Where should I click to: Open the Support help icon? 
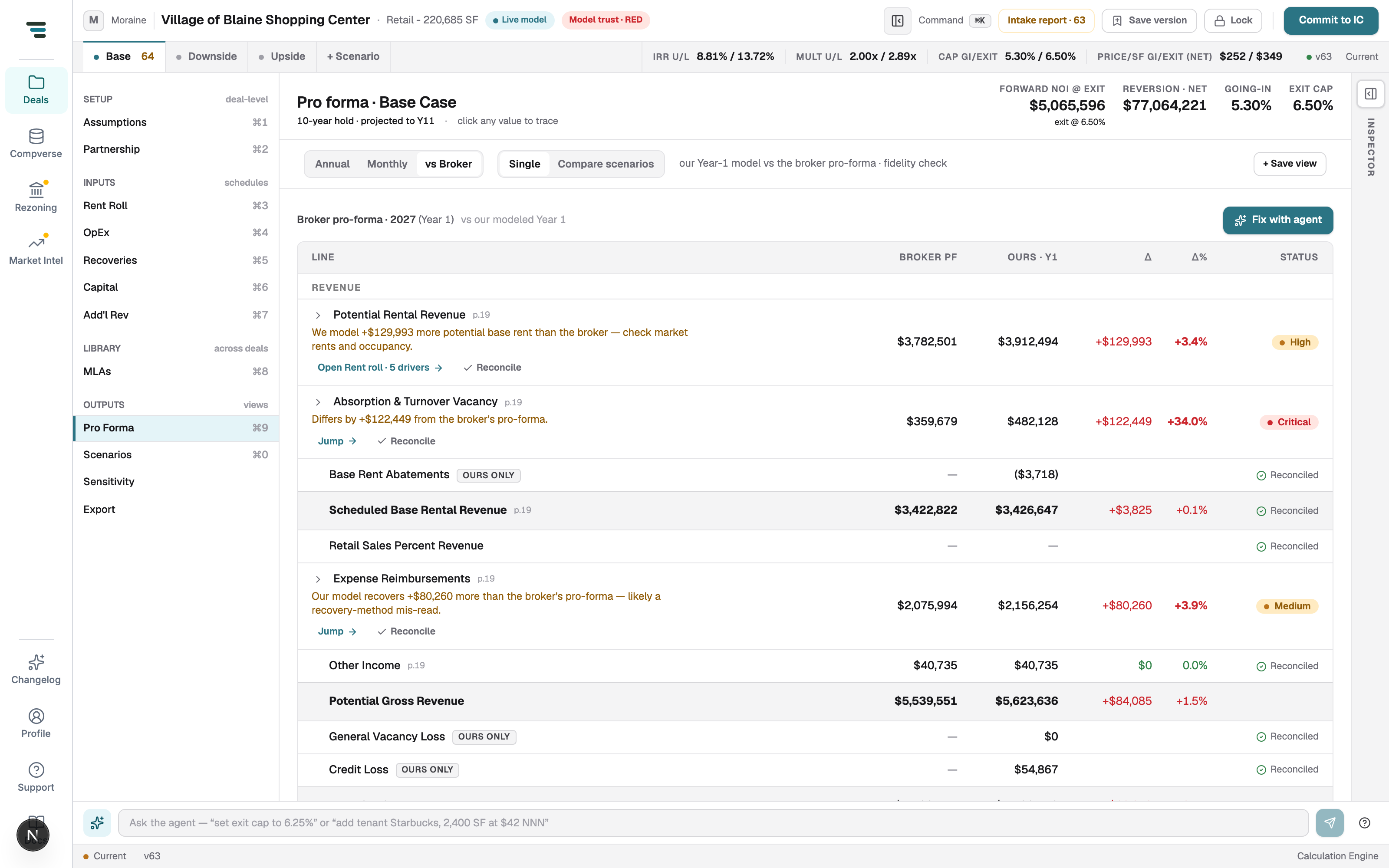(x=36, y=770)
